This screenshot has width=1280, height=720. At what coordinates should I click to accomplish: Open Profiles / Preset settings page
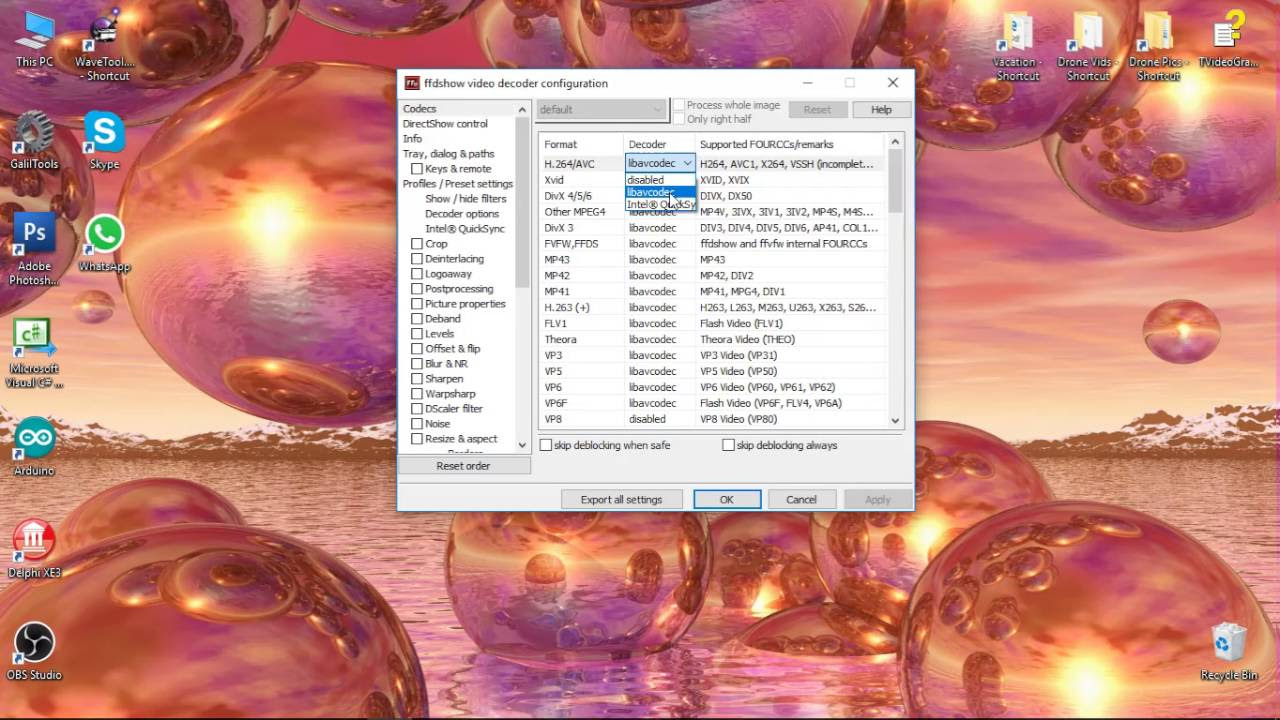(x=458, y=184)
